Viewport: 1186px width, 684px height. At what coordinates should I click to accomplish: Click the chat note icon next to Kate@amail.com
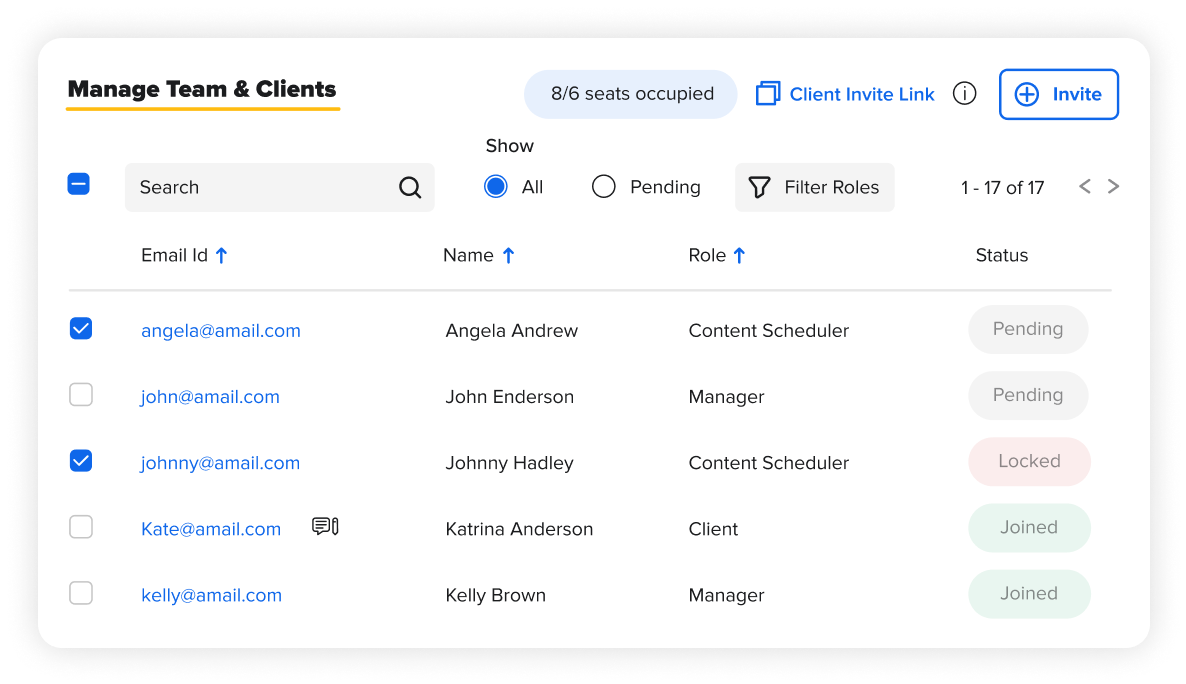(x=325, y=526)
